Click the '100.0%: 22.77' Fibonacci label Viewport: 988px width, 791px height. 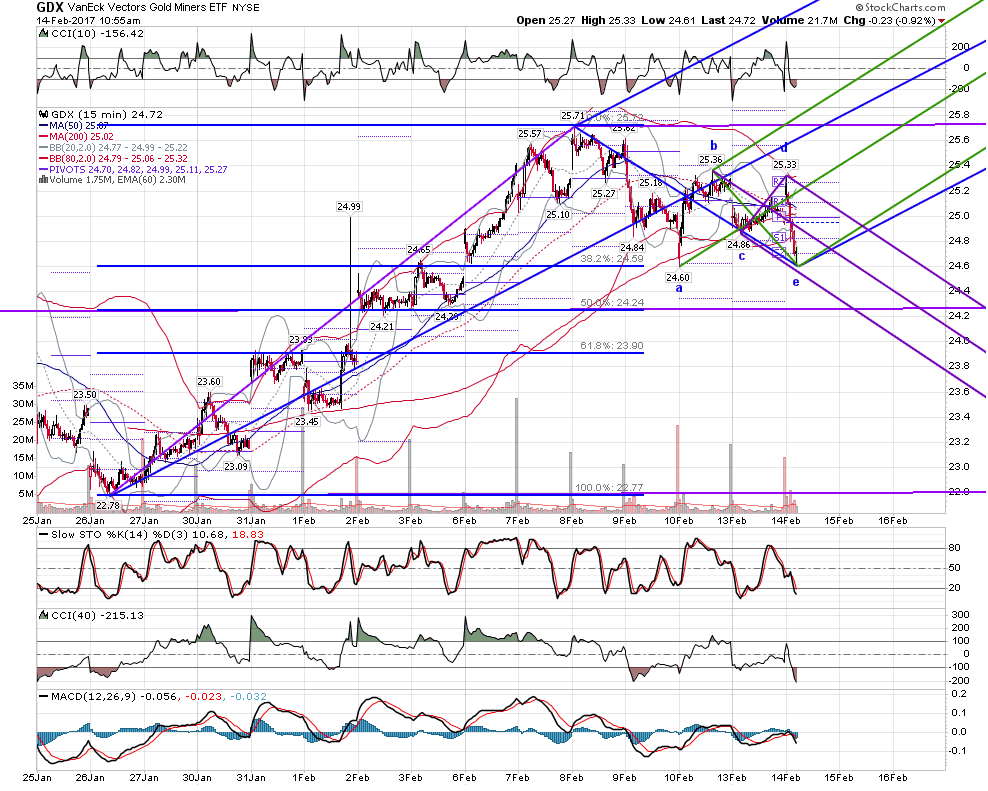point(609,488)
